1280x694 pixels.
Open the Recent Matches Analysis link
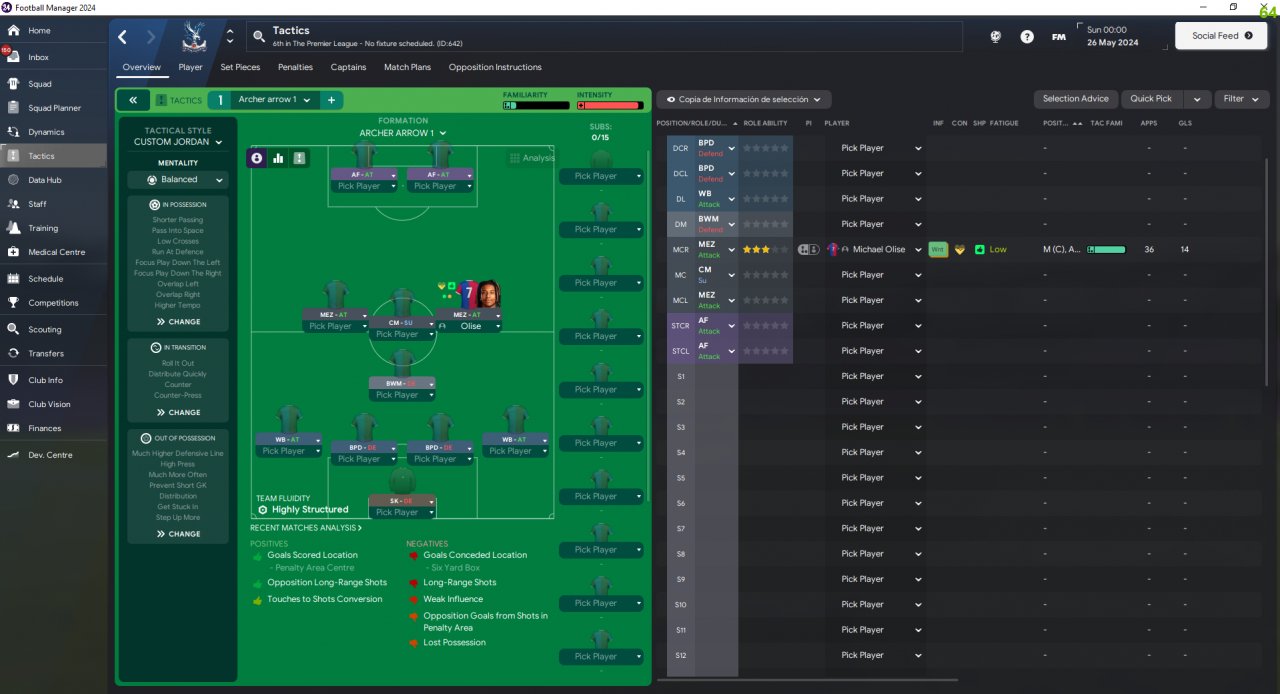point(306,527)
